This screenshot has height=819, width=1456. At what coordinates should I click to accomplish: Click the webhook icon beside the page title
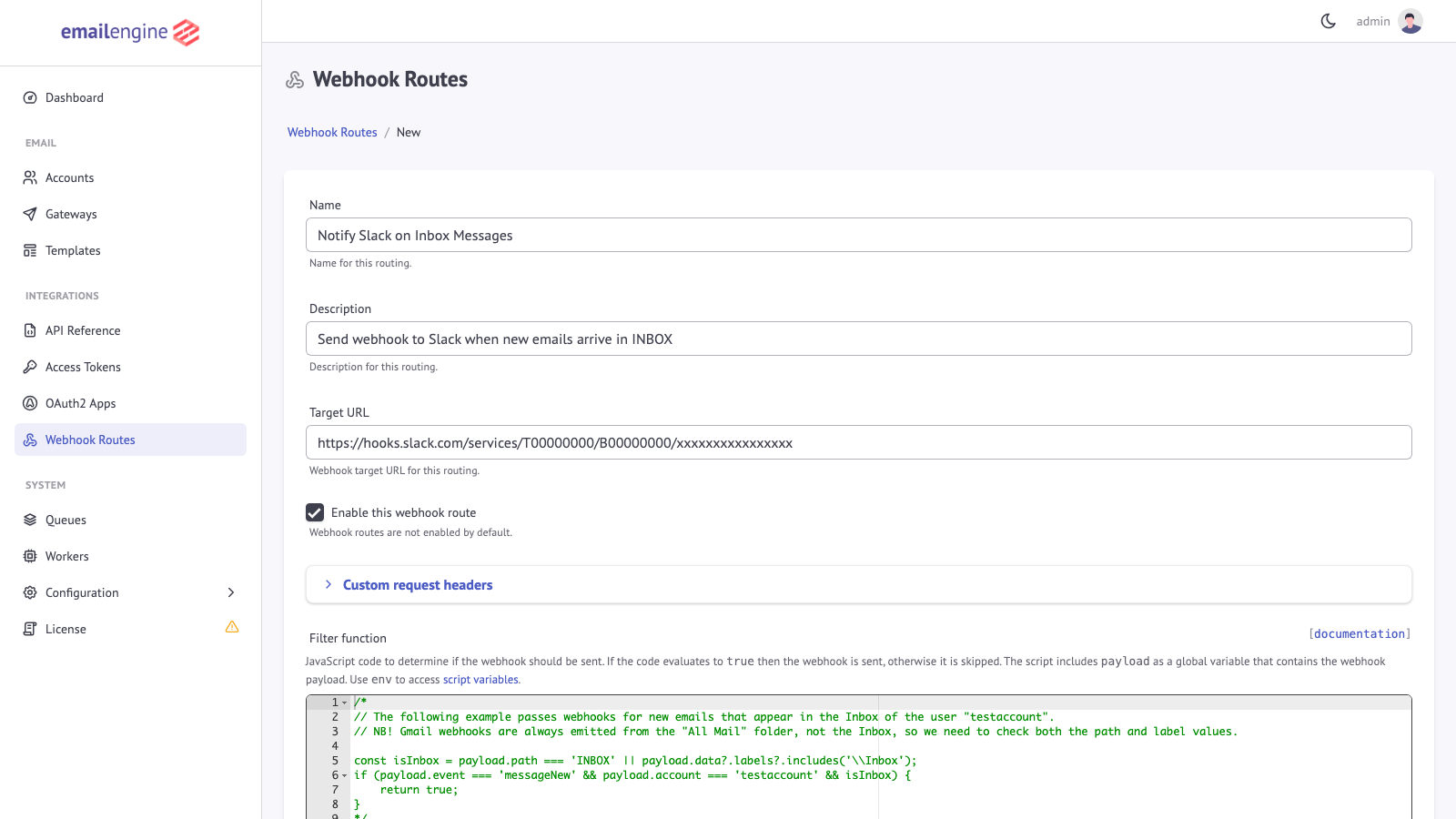click(295, 80)
